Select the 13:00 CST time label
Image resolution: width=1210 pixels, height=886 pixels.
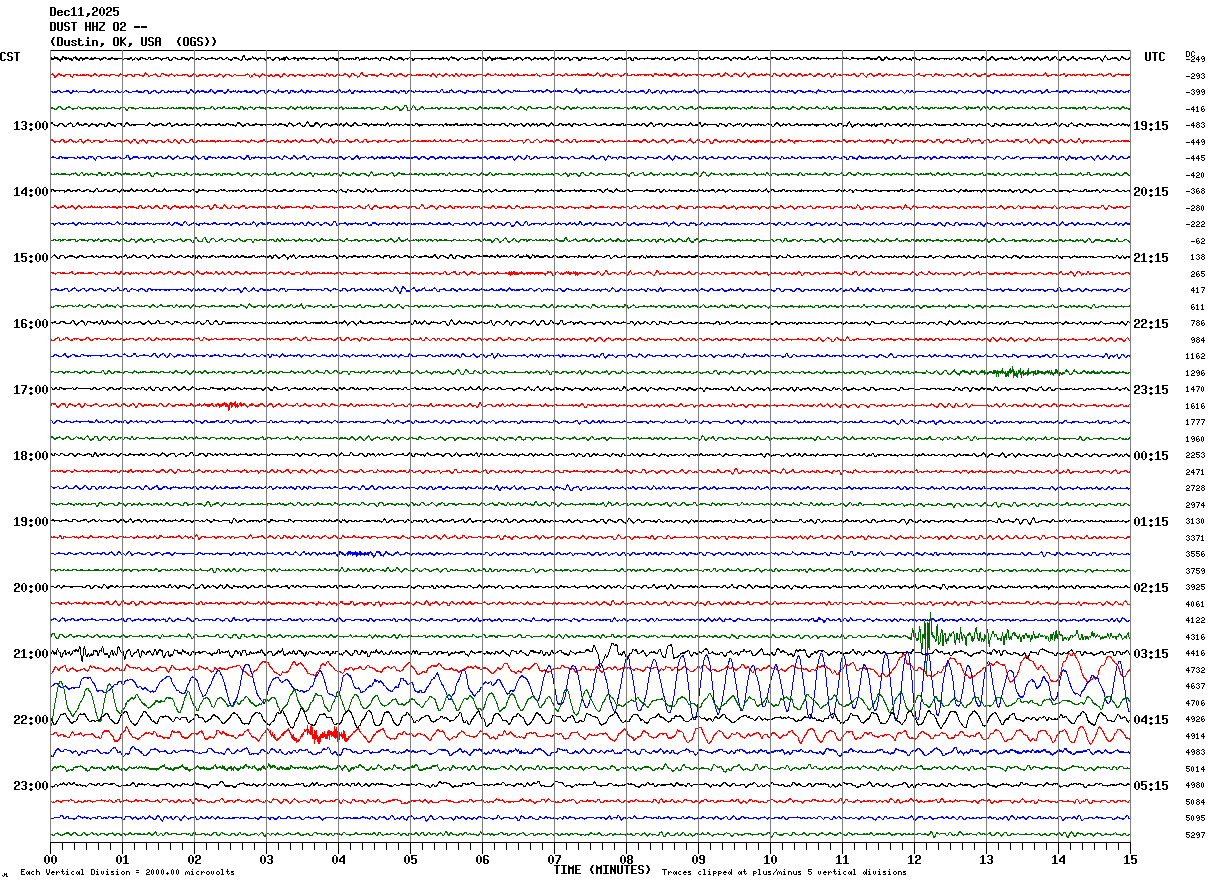pos(30,126)
